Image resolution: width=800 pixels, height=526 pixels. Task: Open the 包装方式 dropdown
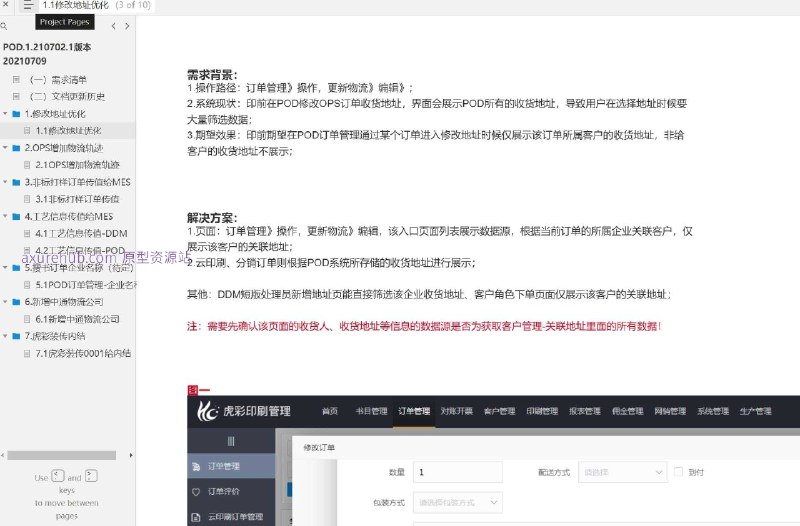[458, 503]
